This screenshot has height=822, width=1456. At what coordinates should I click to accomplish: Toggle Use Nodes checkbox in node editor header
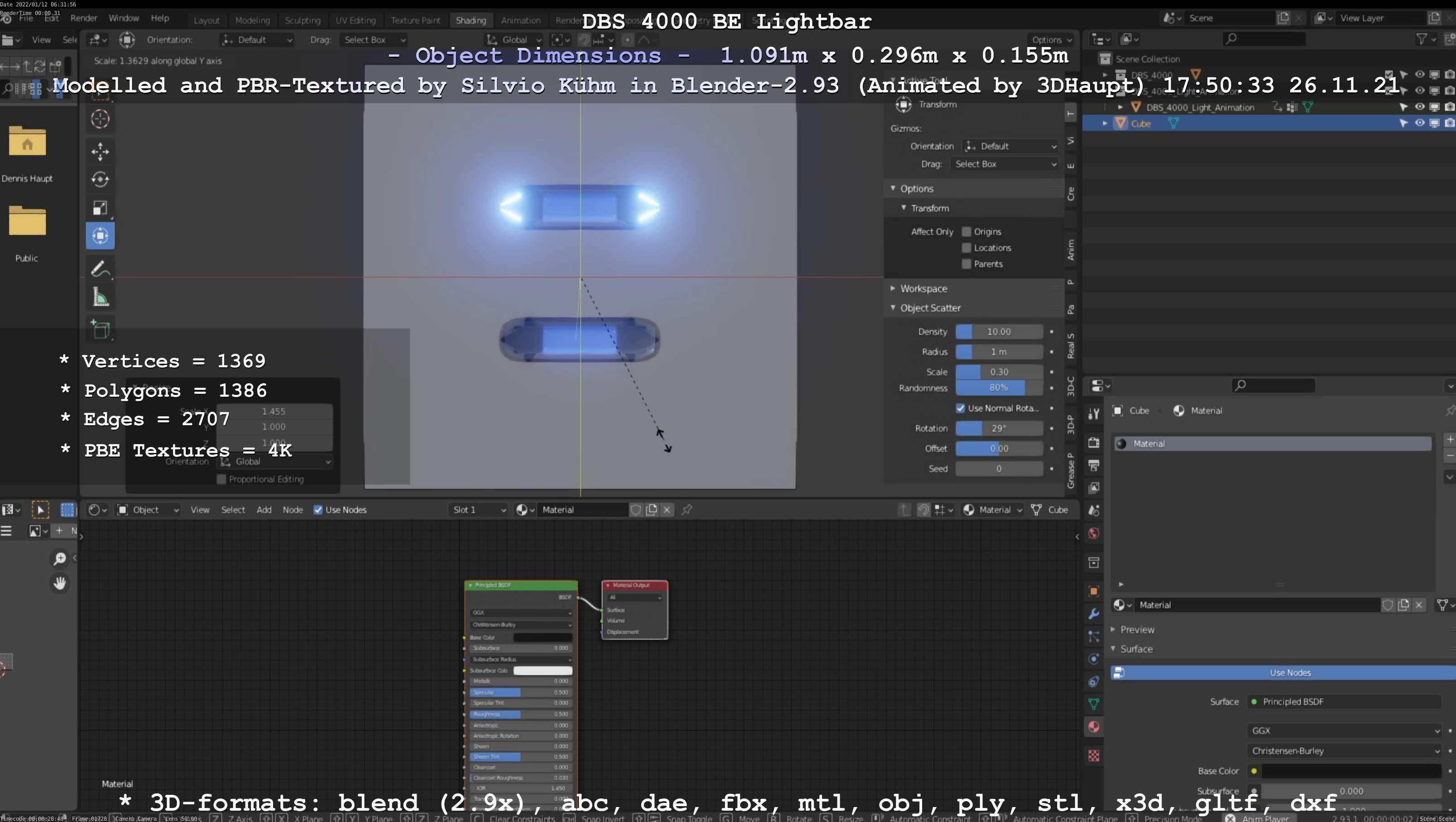point(318,510)
